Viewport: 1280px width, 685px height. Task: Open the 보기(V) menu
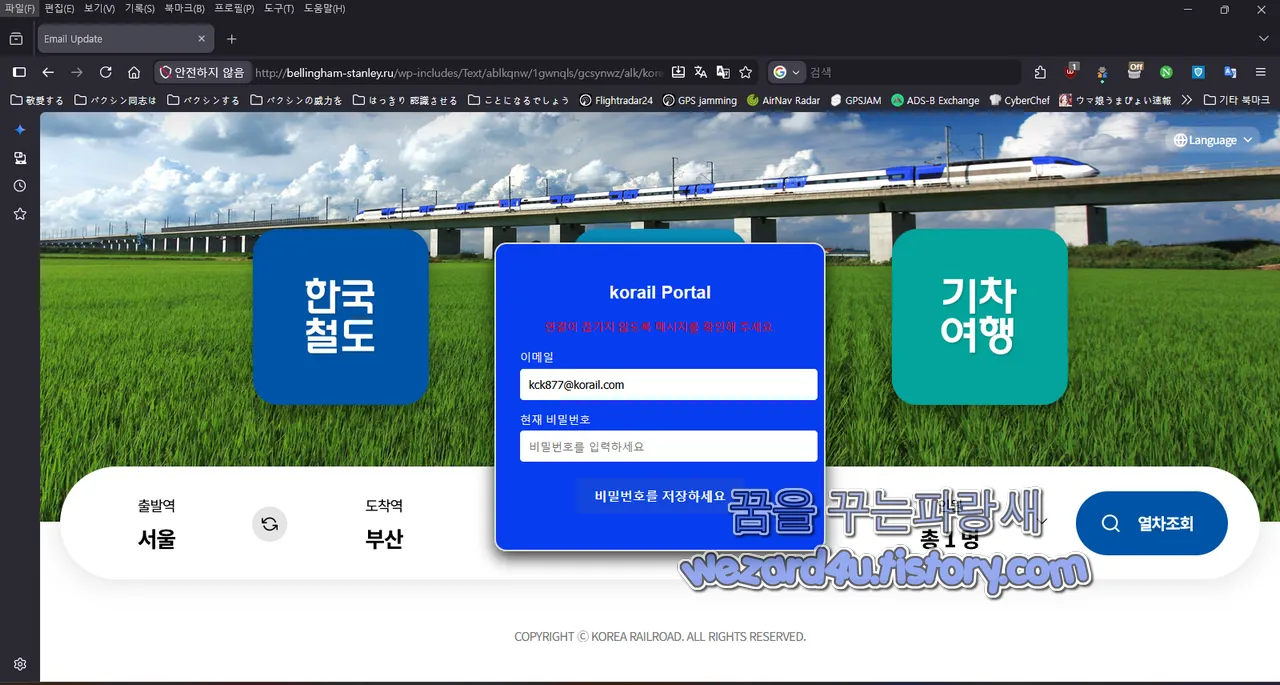[x=99, y=9]
